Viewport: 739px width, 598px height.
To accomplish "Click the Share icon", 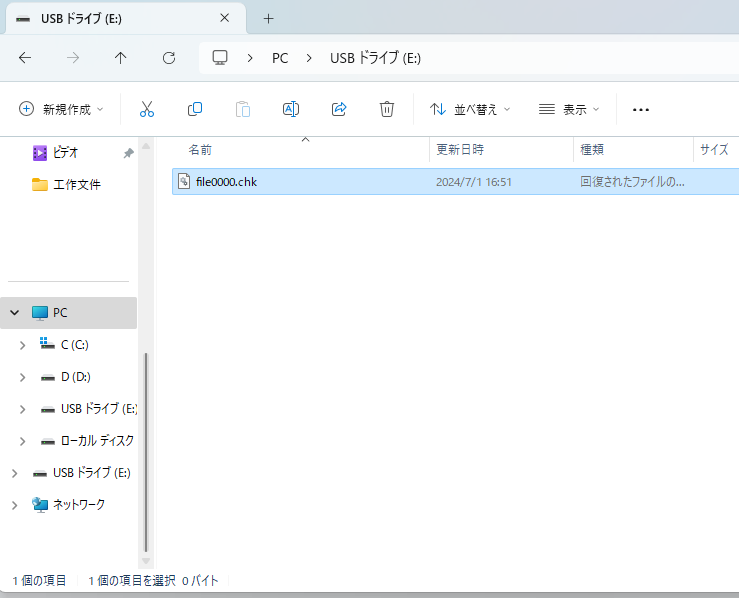I will pyautogui.click(x=339, y=109).
